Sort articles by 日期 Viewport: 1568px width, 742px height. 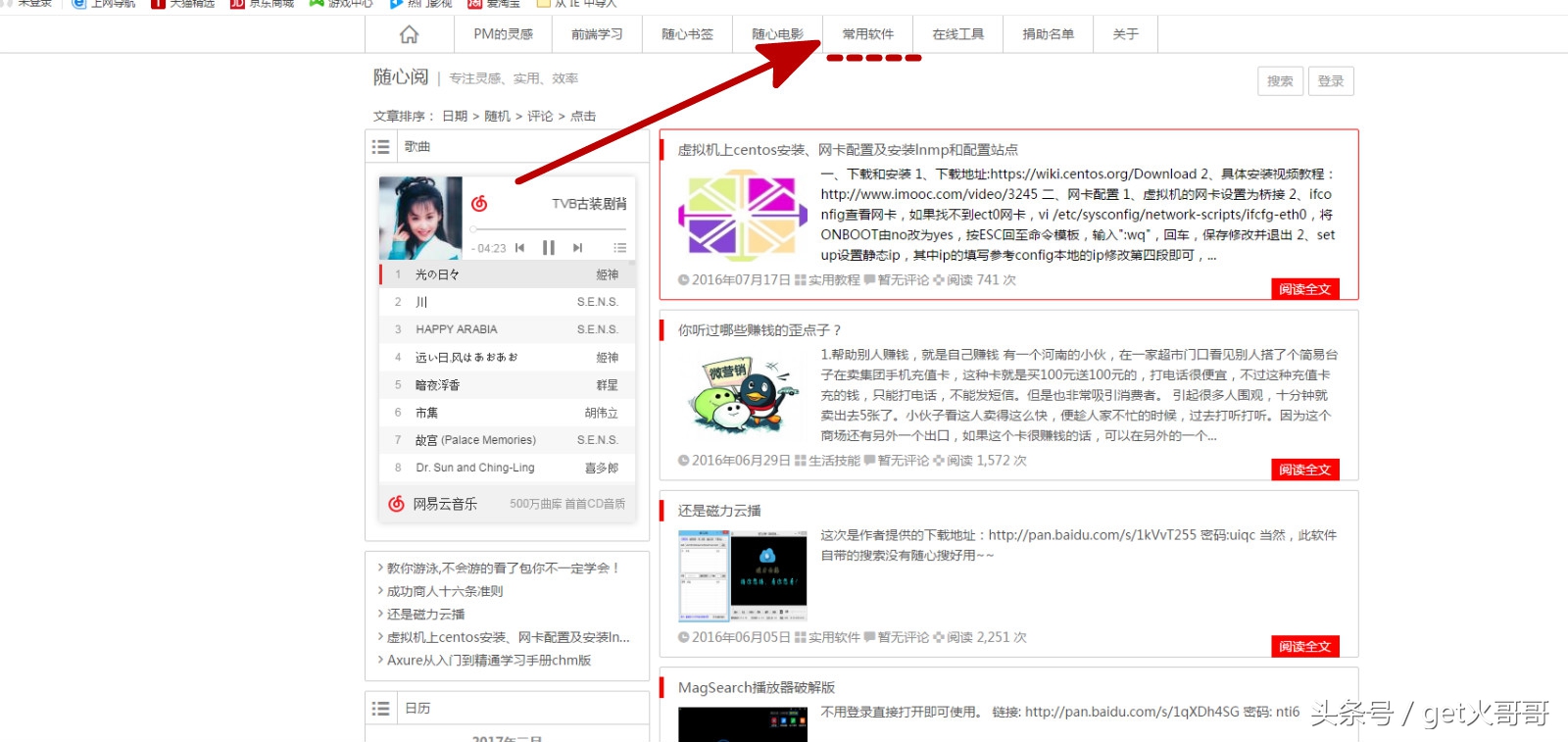click(x=455, y=116)
